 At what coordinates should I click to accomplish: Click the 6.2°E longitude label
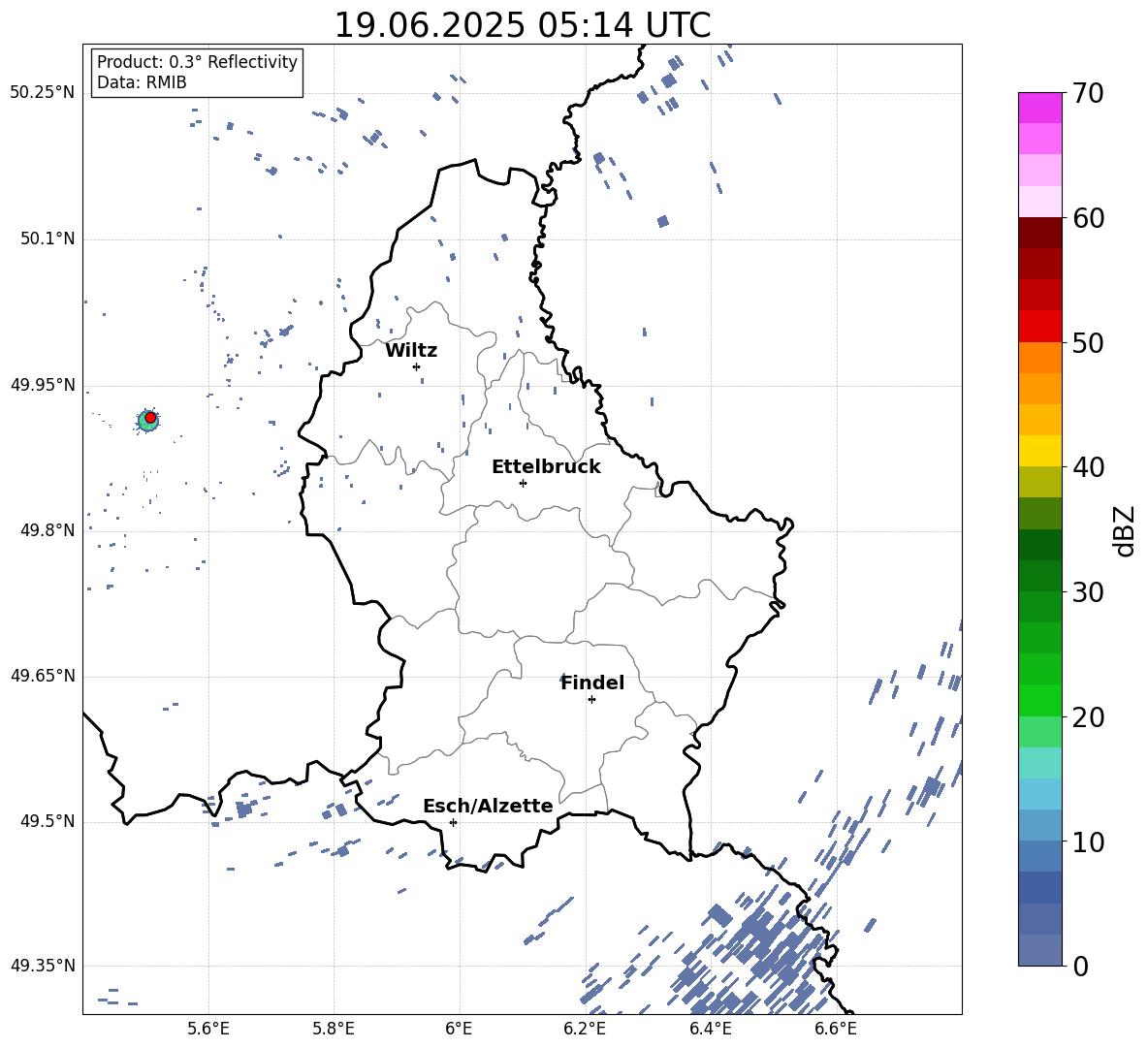[585, 1029]
